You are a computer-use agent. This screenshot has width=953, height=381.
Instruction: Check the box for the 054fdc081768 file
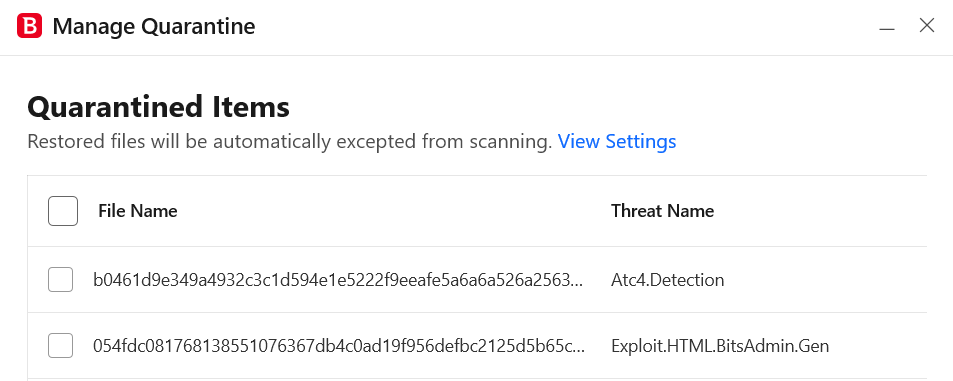pyautogui.click(x=60, y=346)
